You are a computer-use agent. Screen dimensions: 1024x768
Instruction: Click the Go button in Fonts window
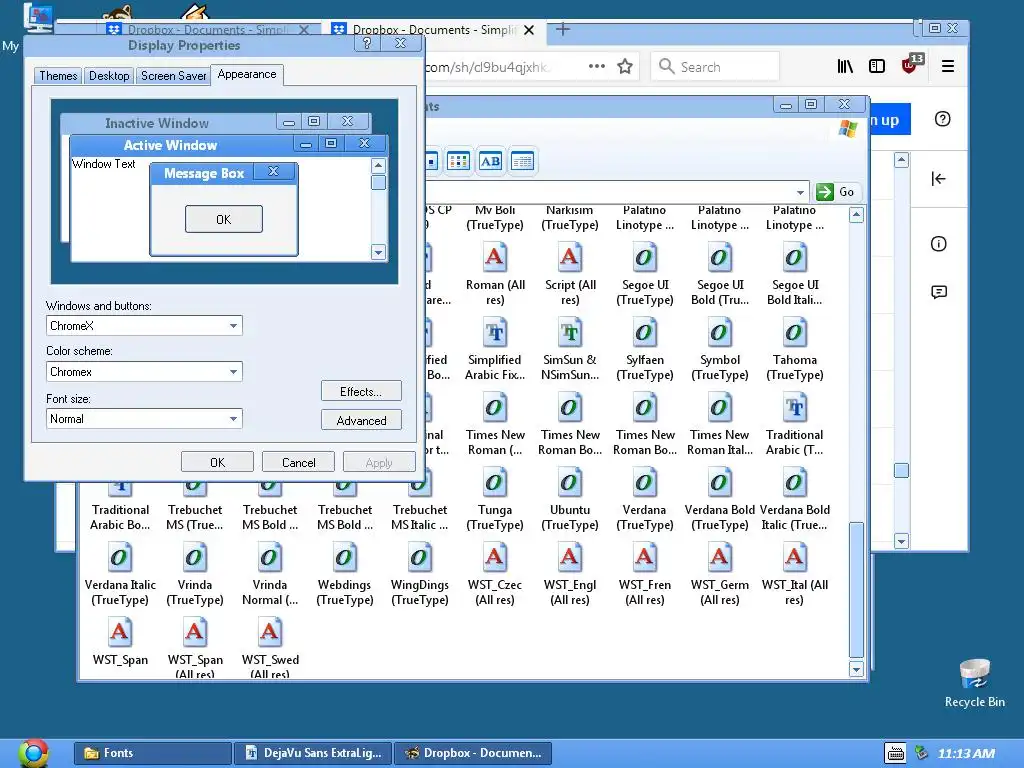[x=837, y=192]
